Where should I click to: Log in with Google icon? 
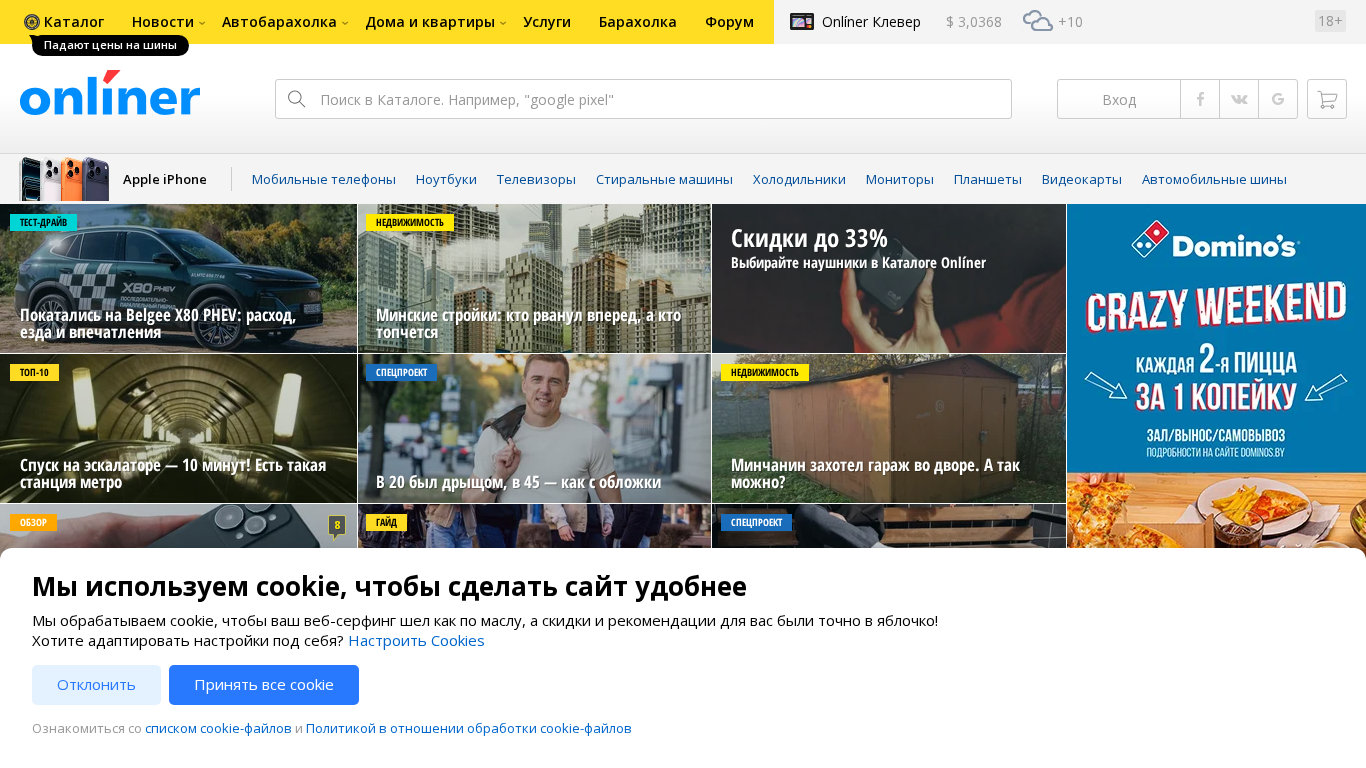(x=1278, y=99)
